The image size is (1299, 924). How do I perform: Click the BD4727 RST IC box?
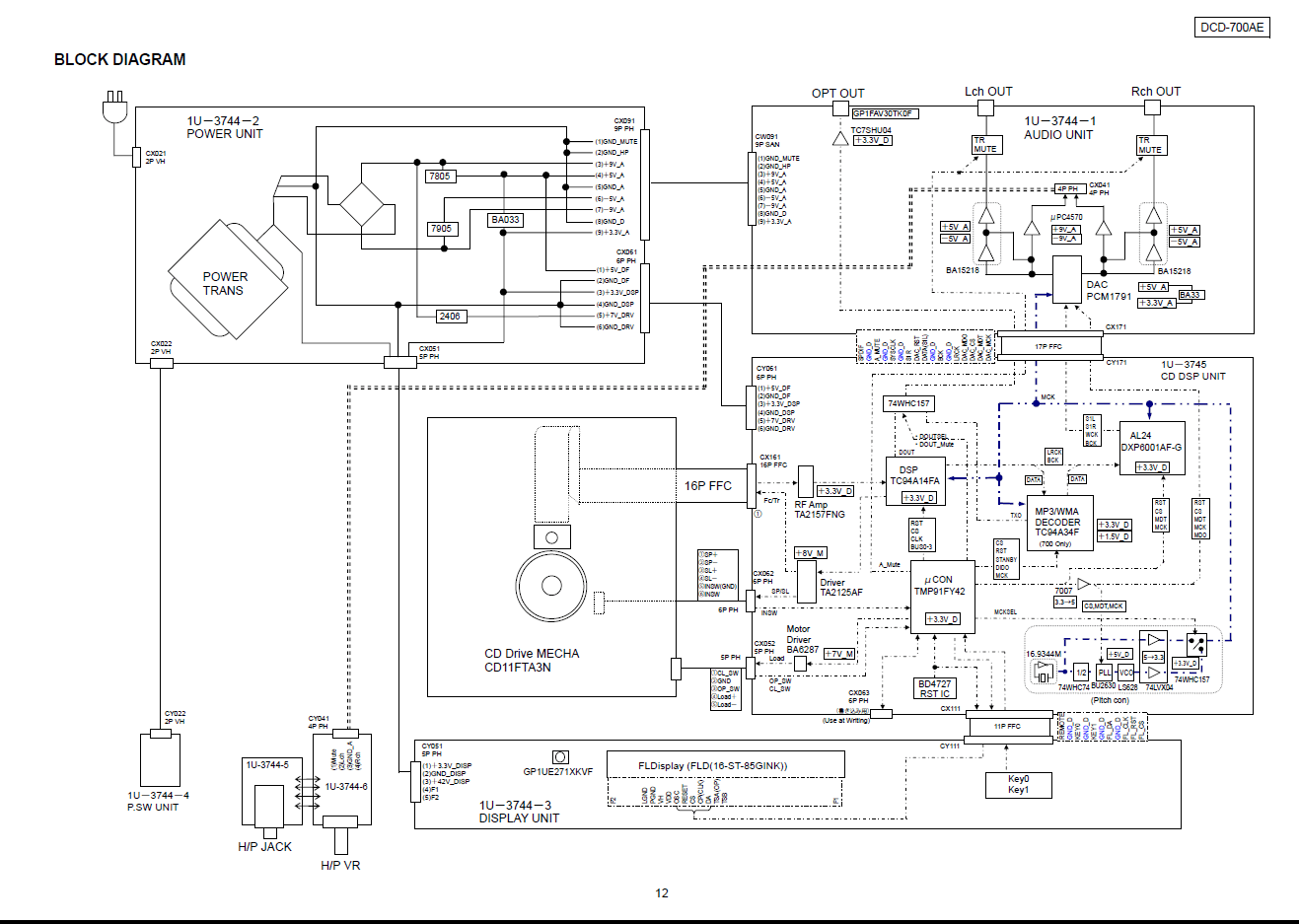click(935, 688)
